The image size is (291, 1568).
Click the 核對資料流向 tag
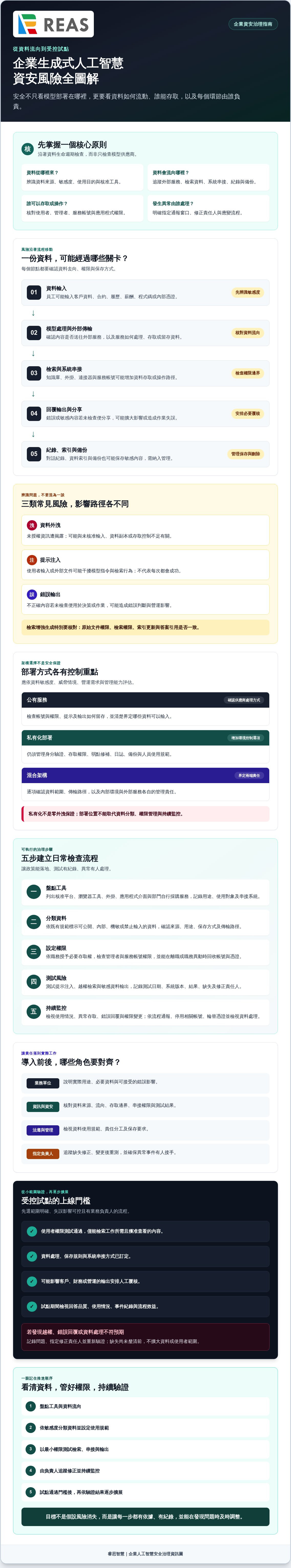coord(247,333)
